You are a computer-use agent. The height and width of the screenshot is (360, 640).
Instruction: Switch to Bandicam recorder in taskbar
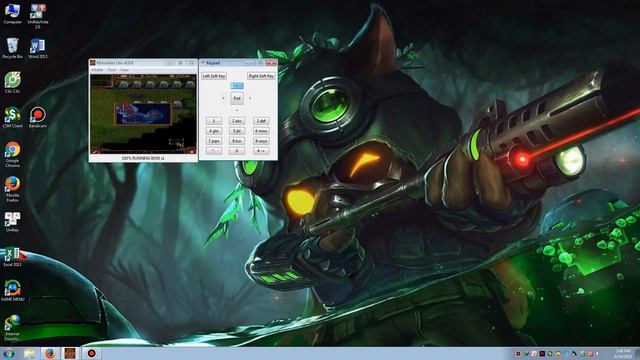[91, 353]
